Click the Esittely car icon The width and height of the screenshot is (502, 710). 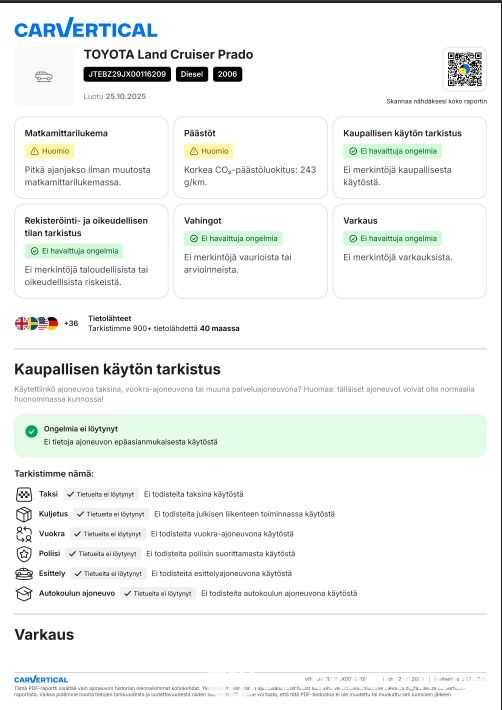[x=24, y=574]
